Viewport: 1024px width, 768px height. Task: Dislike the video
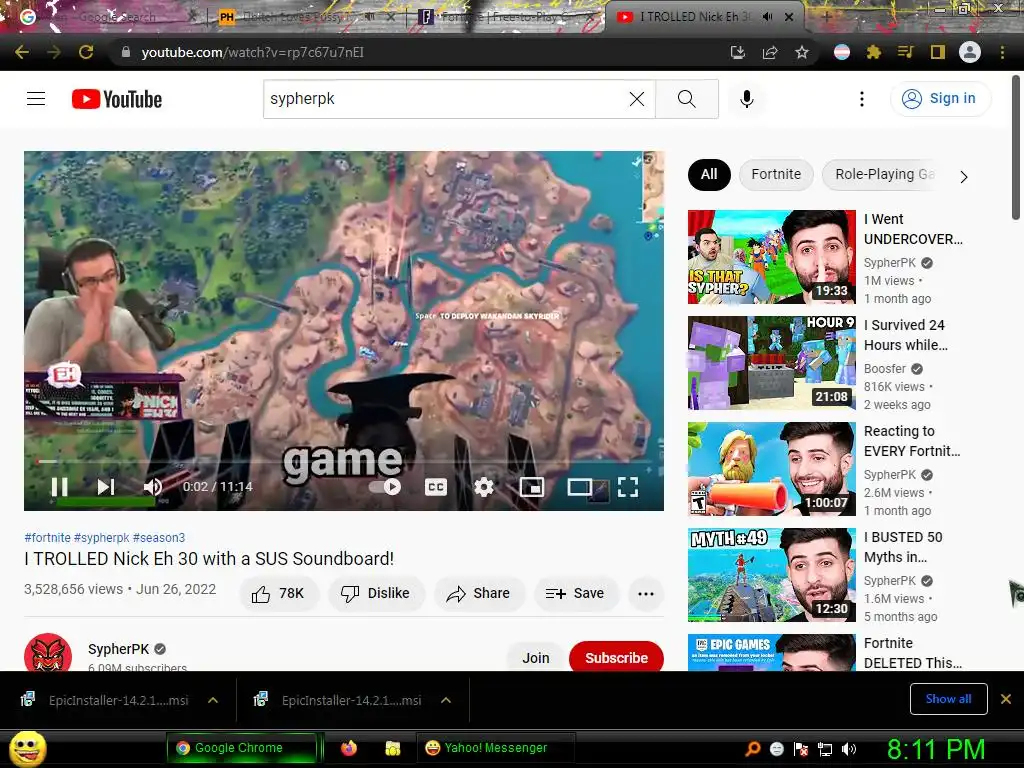(x=376, y=593)
